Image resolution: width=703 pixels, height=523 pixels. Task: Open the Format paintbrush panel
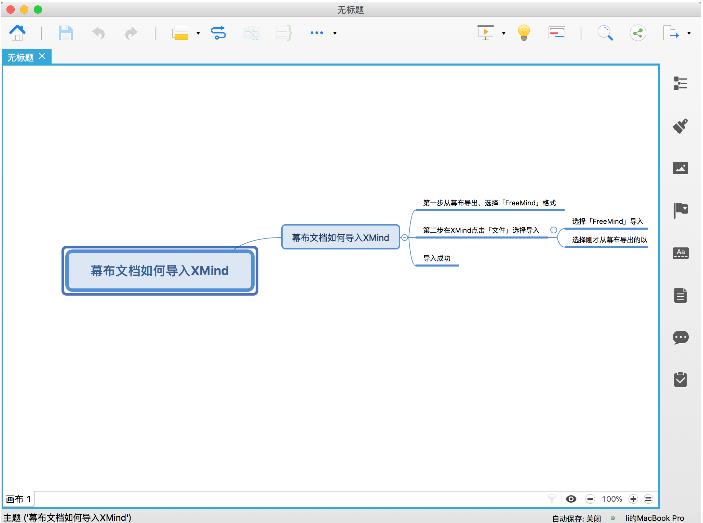click(681, 126)
